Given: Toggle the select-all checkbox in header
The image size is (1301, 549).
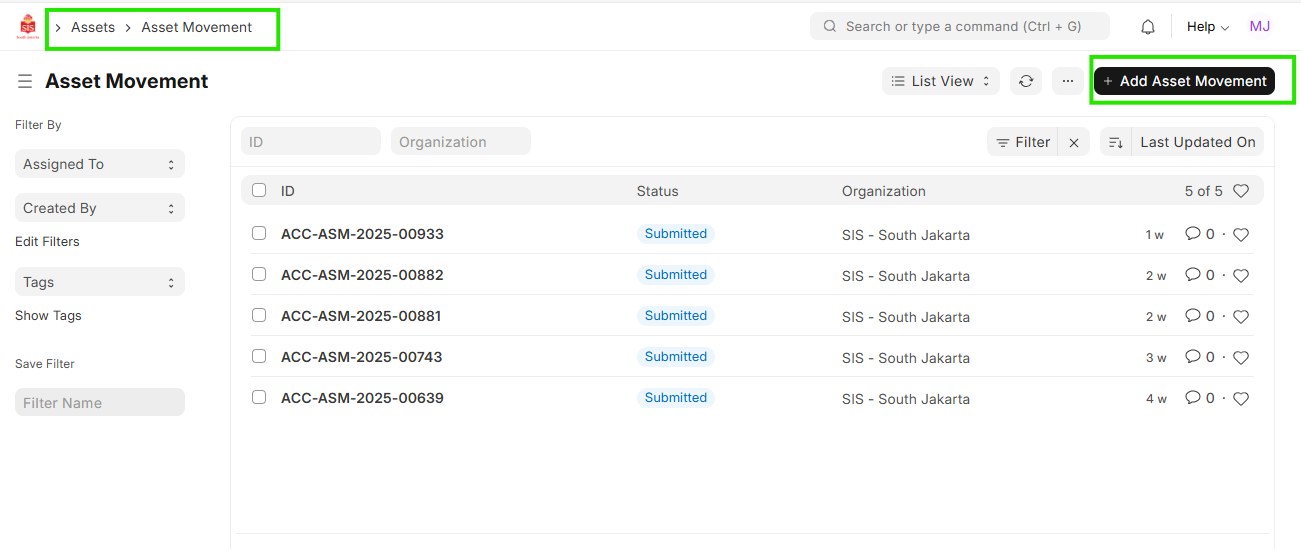Looking at the screenshot, I should tap(259, 190).
